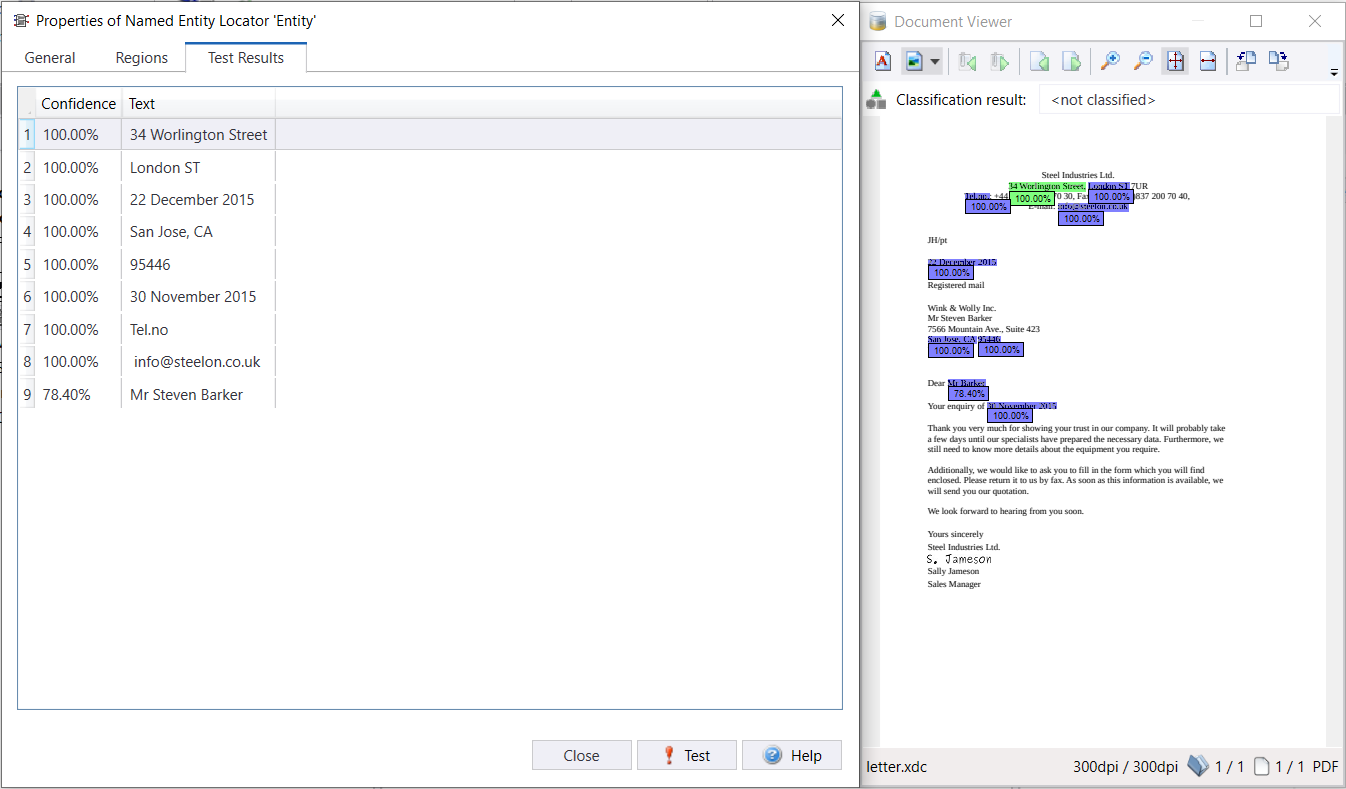This screenshot has width=1346, height=789.
Task: Click the green highlighted 100.00% address label
Action: coord(1032,199)
